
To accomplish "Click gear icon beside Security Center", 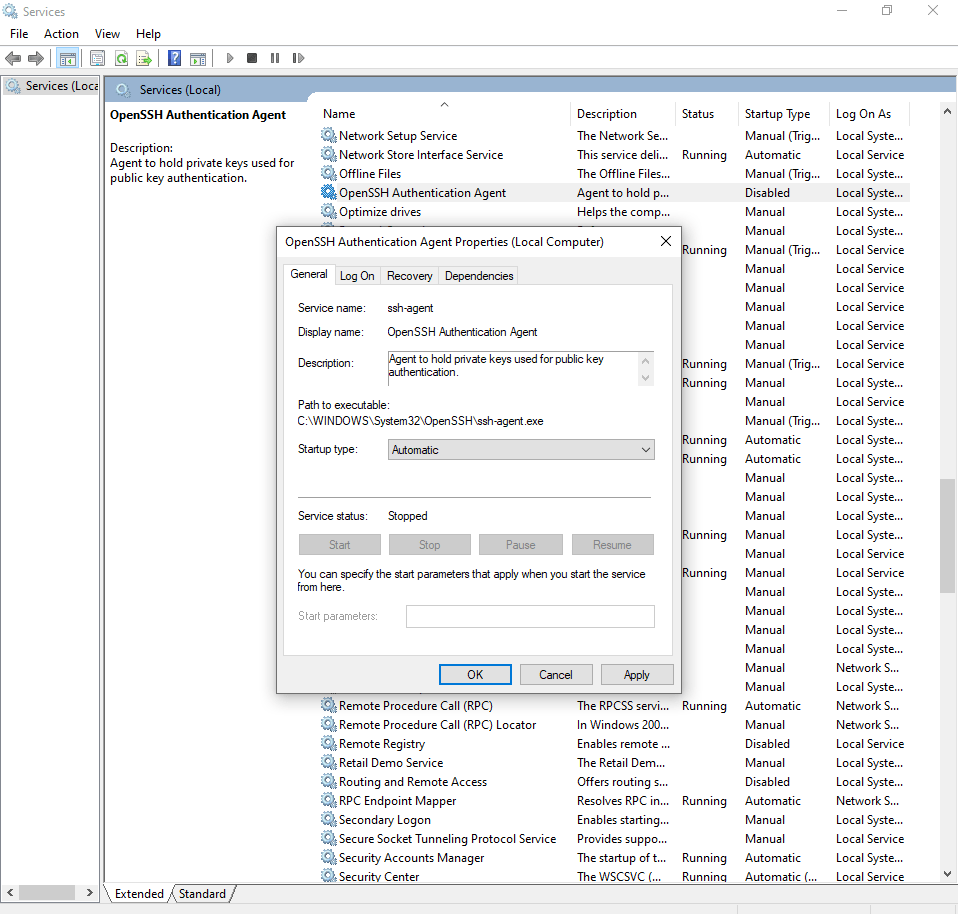I will coord(329,876).
